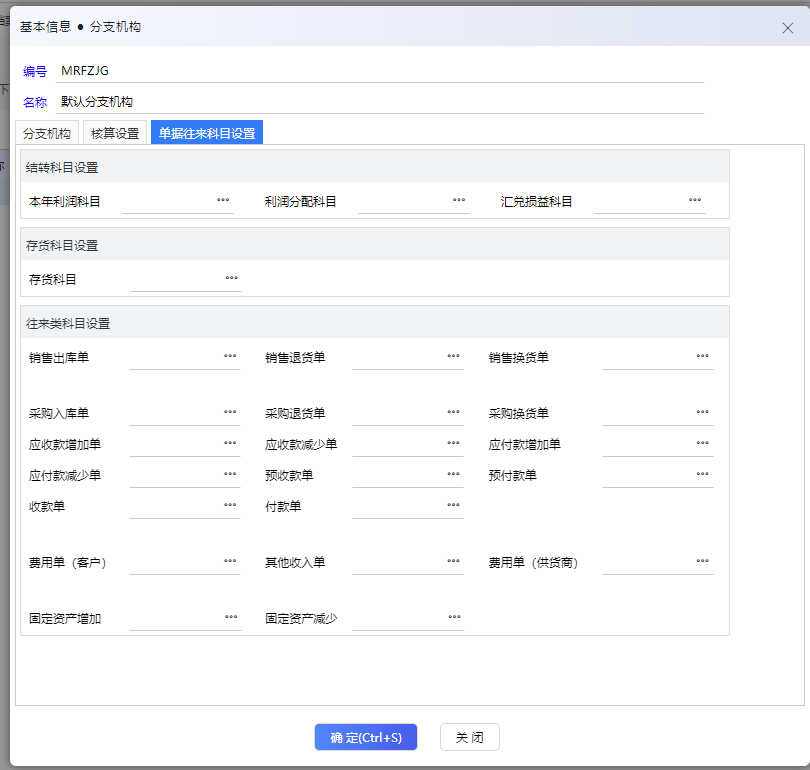Image resolution: width=810 pixels, height=770 pixels.
Task: Click into the 编号 text field
Action: (380, 71)
